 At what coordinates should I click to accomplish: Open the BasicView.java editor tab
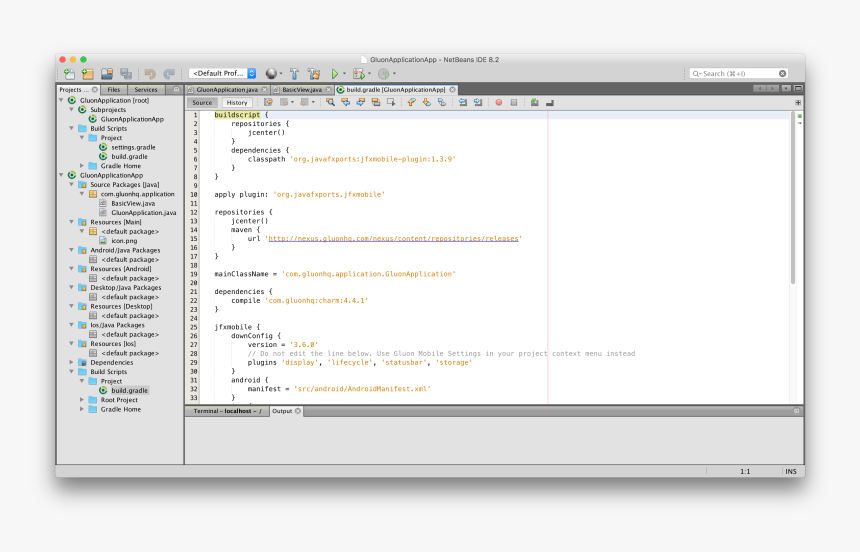[x=302, y=89]
